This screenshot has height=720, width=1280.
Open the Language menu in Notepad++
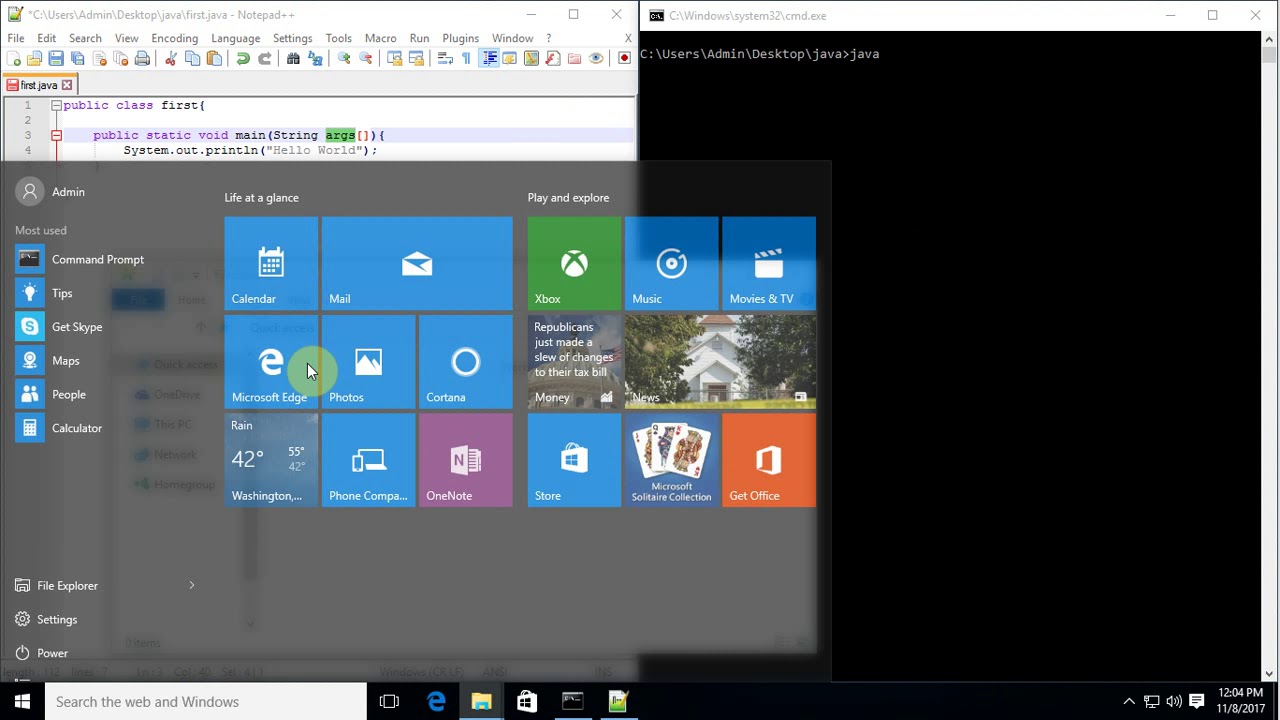[236, 38]
